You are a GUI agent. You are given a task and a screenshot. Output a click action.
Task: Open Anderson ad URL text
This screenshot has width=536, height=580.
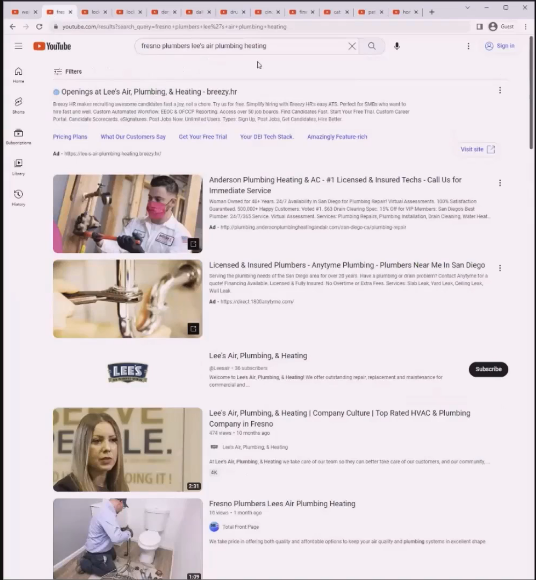click(313, 227)
